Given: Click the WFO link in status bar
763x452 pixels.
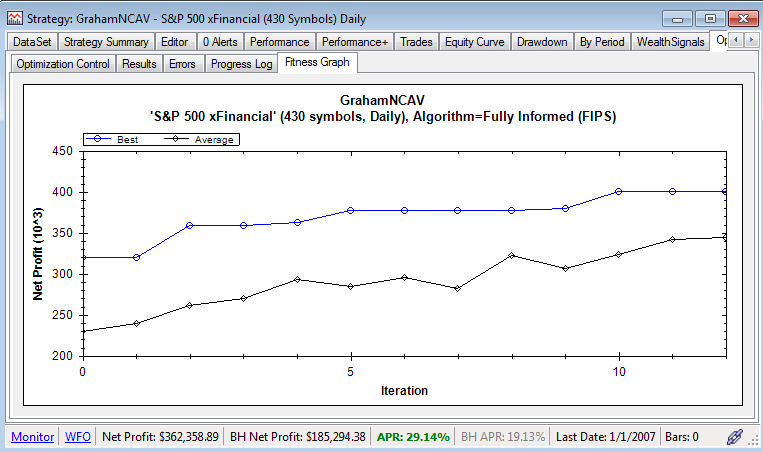Looking at the screenshot, I should coord(77,437).
